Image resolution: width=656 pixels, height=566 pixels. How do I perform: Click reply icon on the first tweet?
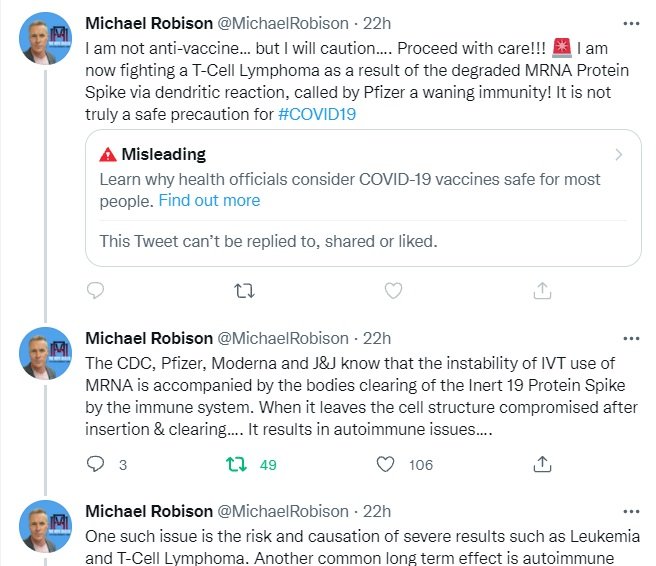pos(96,291)
